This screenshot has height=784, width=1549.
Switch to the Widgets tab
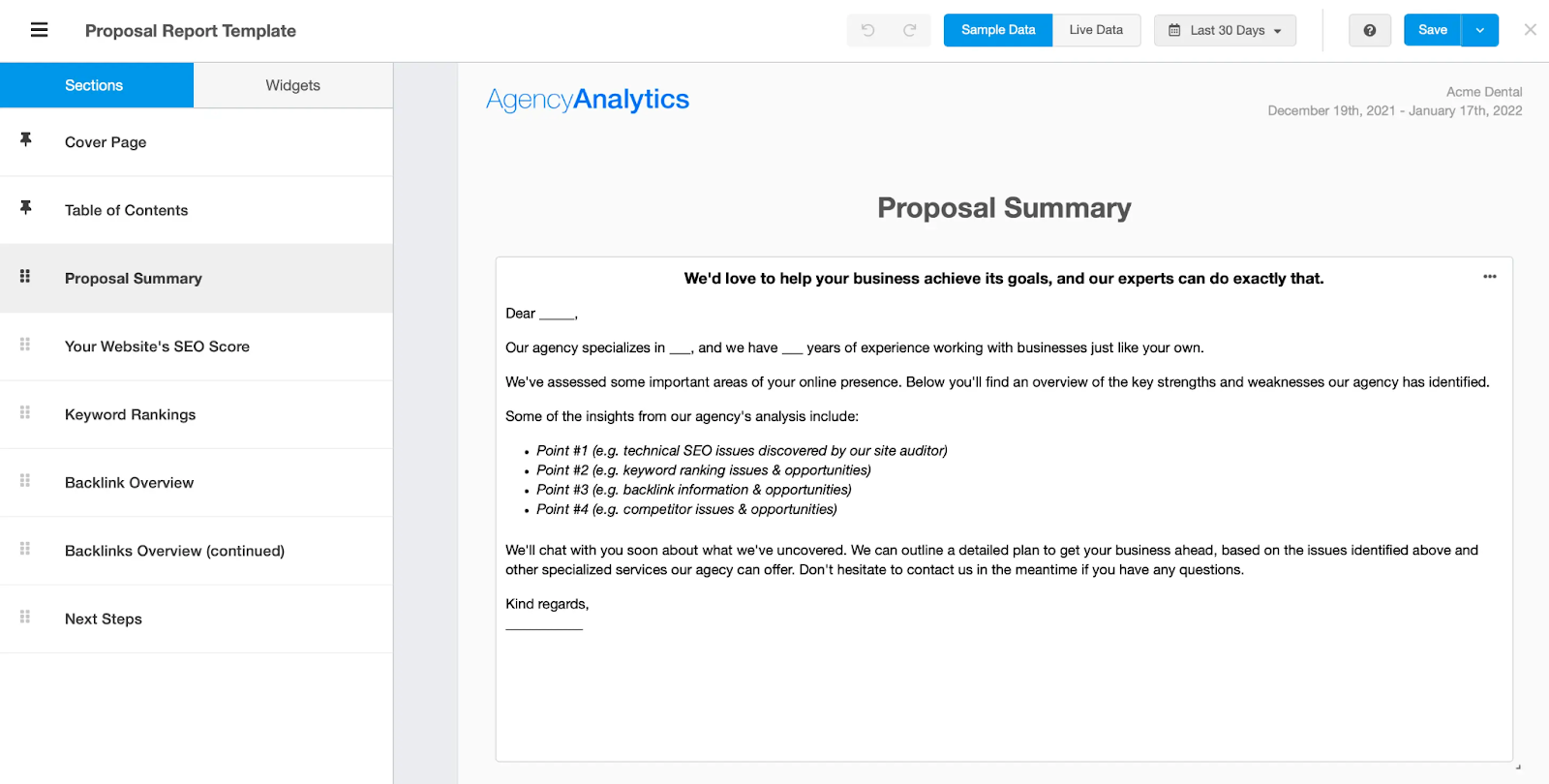pos(291,85)
